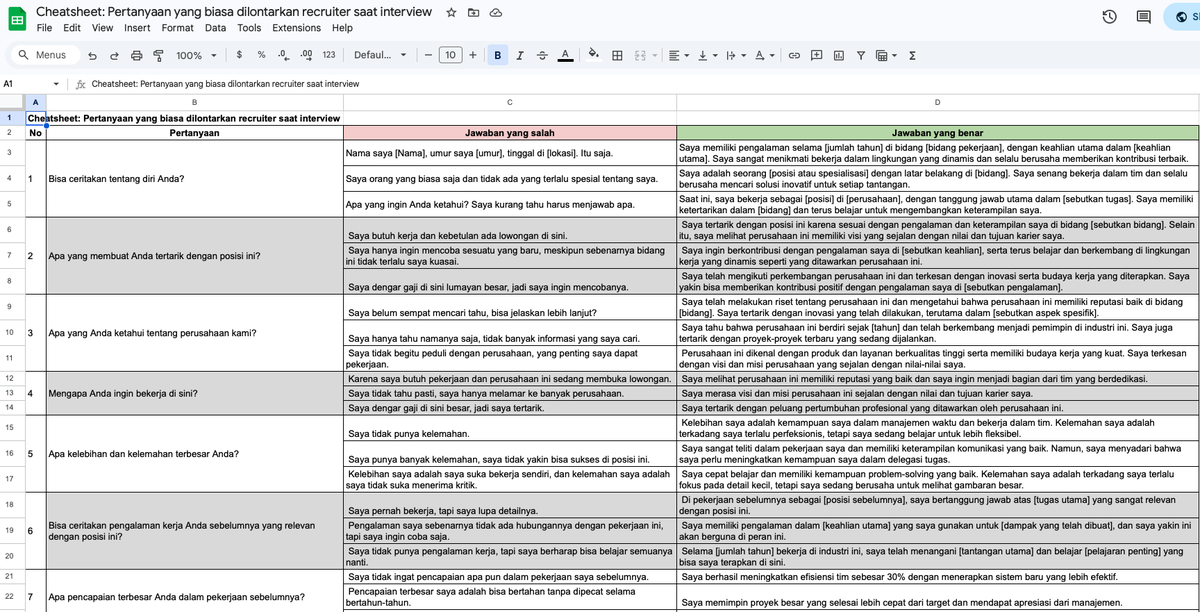Click the redo arrow
Screen dimensions: 1200x612
click(114, 56)
